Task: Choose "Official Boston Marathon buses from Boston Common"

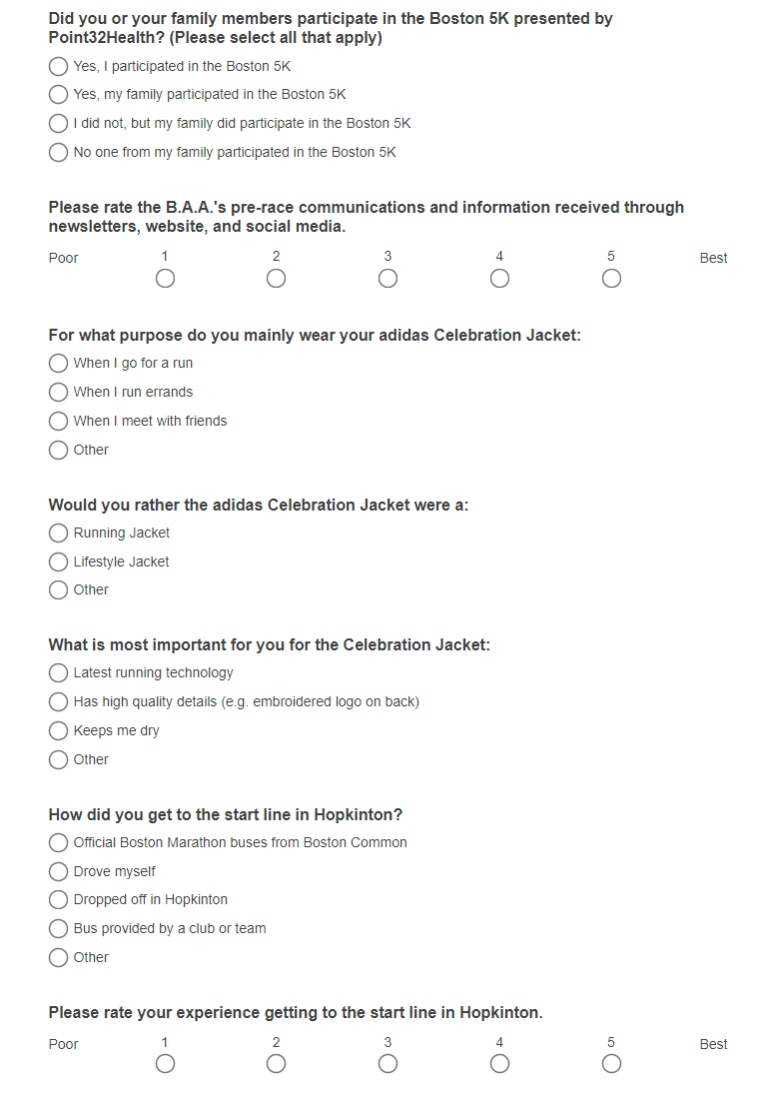Action: 58,843
